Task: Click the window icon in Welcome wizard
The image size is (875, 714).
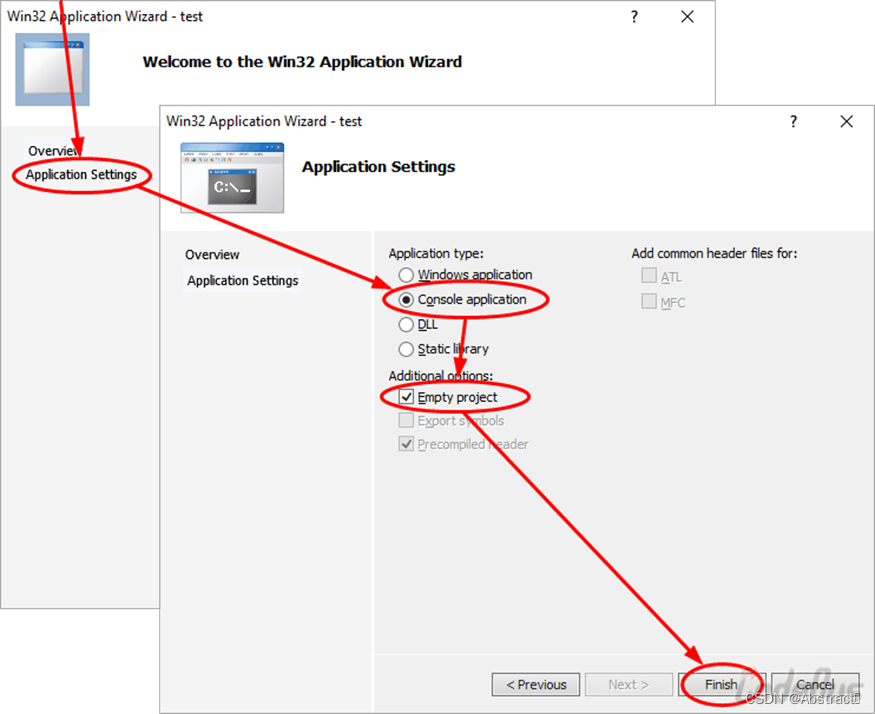Action: (52, 69)
